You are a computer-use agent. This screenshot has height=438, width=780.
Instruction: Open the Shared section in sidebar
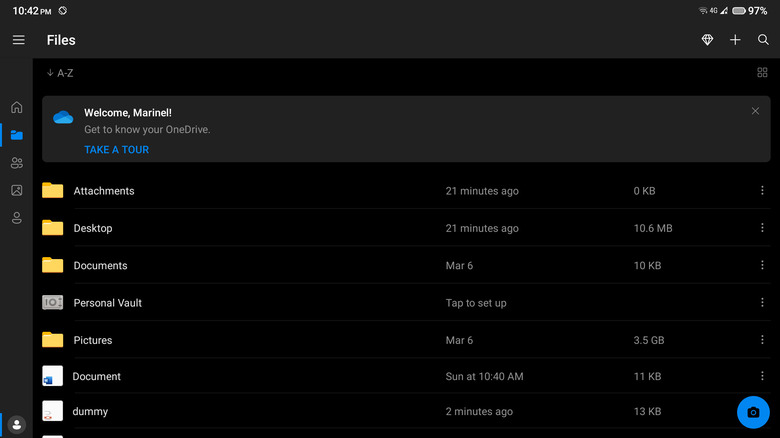(16, 163)
